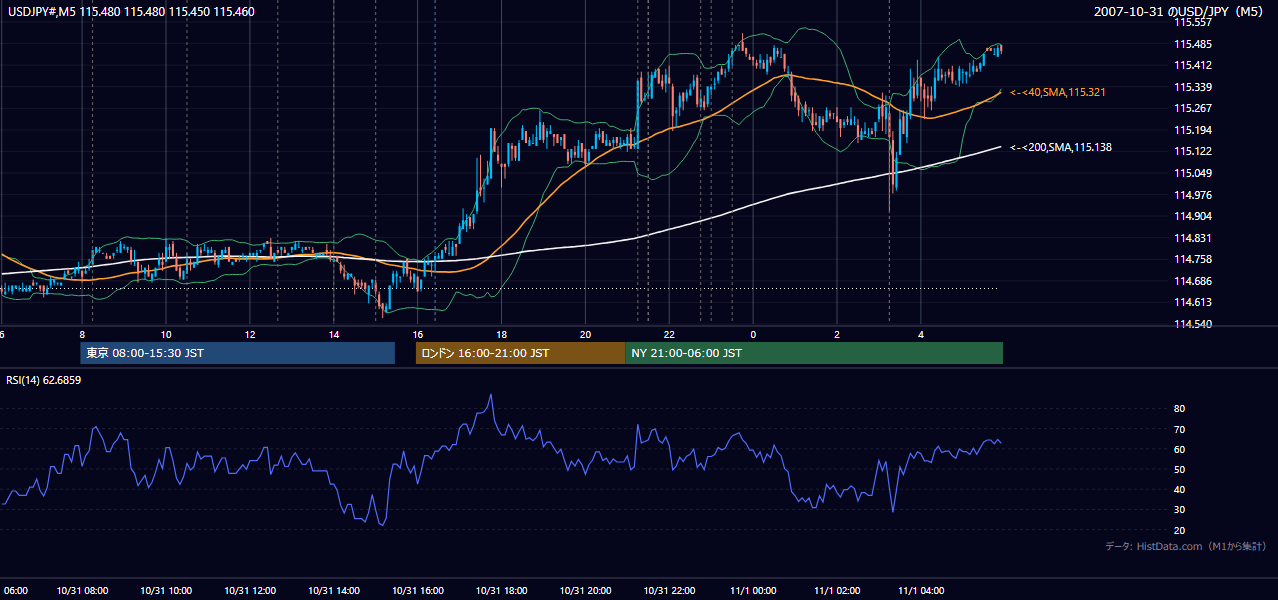1278x600 pixels.
Task: Click price axis value 114.540
Action: [1192, 324]
